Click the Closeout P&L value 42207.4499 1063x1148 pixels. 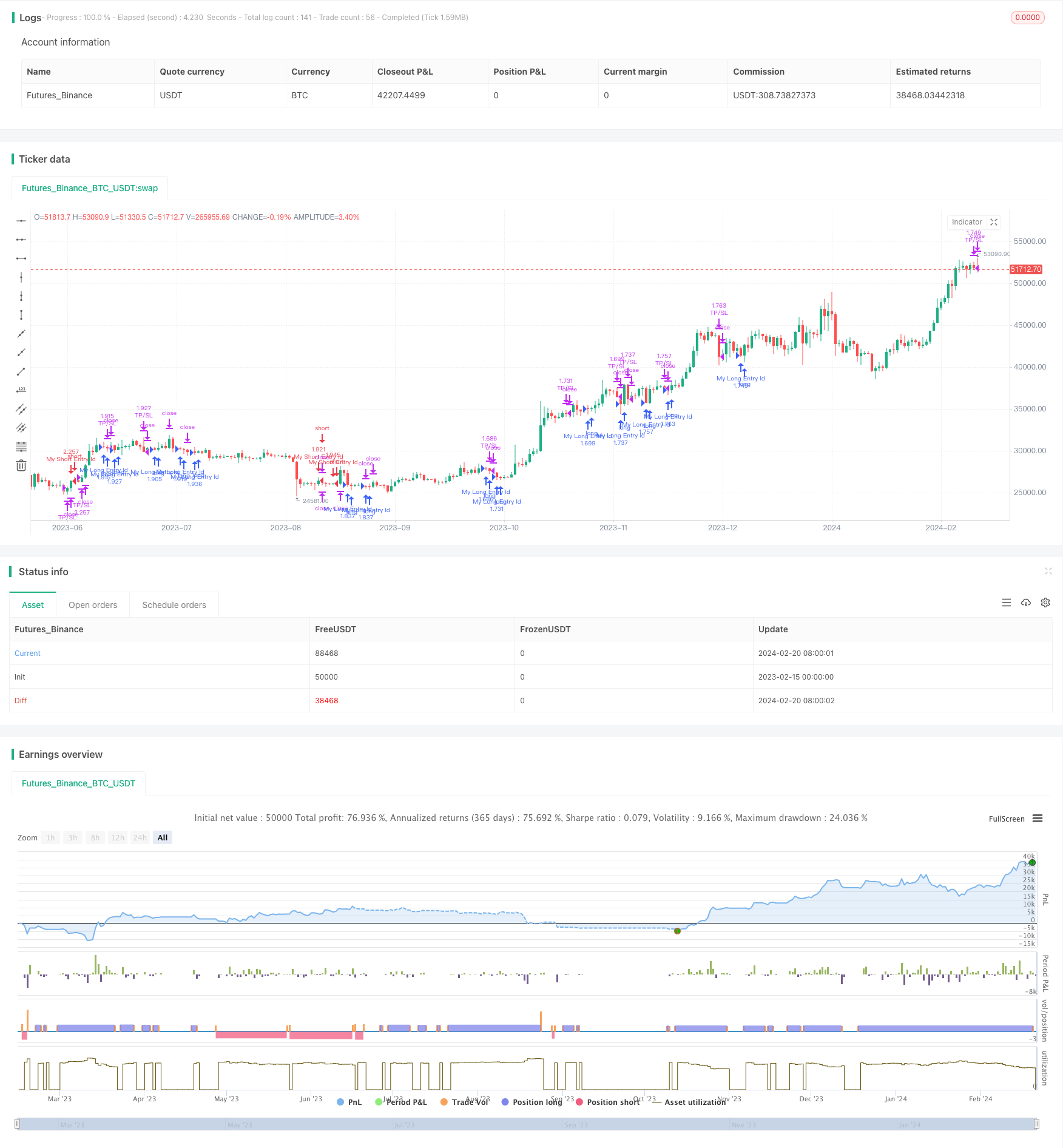(401, 95)
